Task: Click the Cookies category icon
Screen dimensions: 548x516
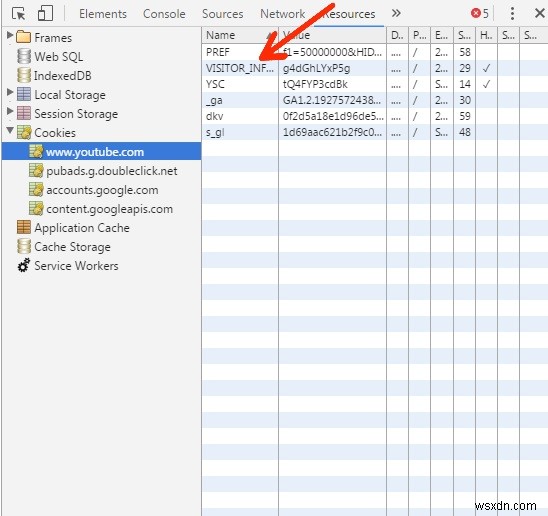Action: coord(24,132)
